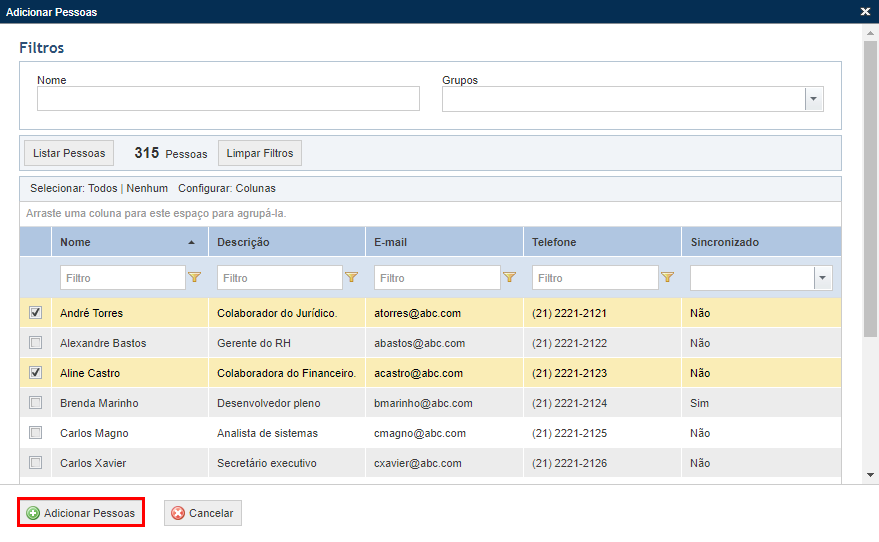Click the name Carlos Magno
Screen dimensions: 879x542
coord(94,433)
